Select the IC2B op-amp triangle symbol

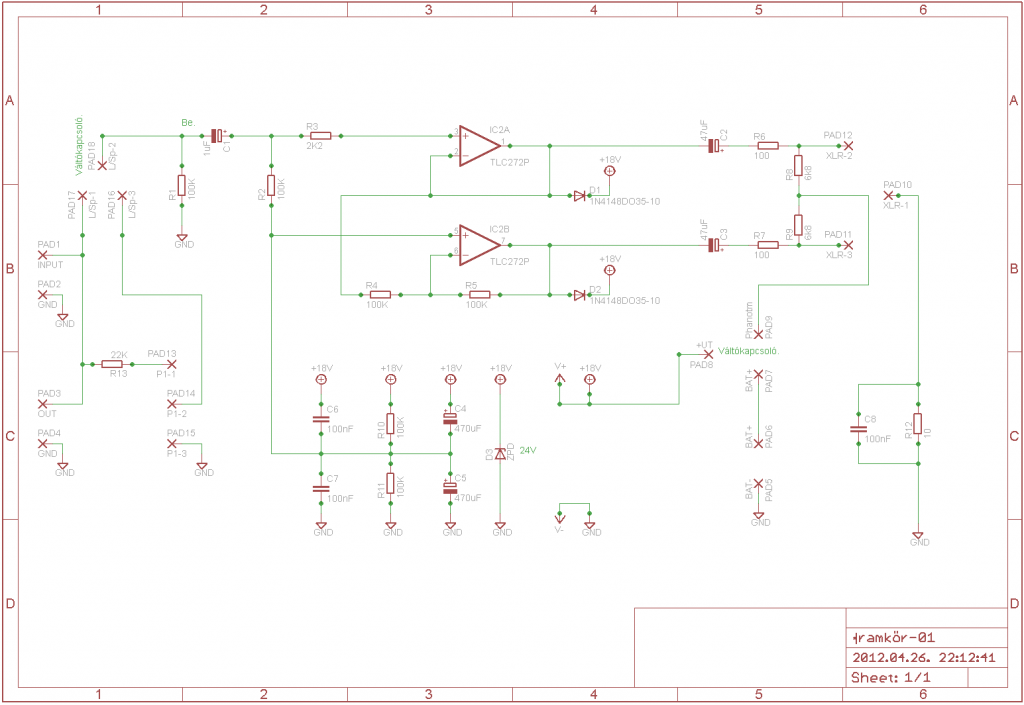[479, 245]
